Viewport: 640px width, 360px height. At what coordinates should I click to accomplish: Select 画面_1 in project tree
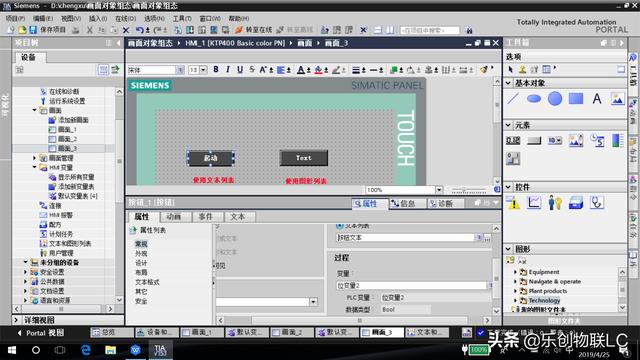[67, 129]
